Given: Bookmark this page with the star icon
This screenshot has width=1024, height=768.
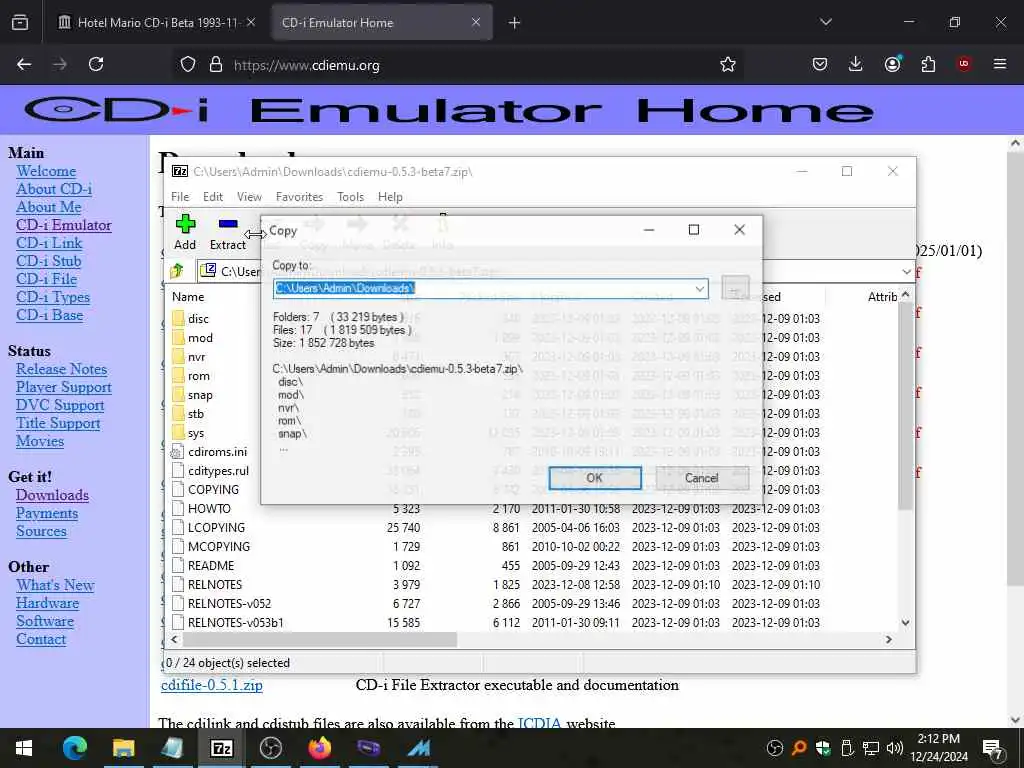Looking at the screenshot, I should (x=728, y=64).
